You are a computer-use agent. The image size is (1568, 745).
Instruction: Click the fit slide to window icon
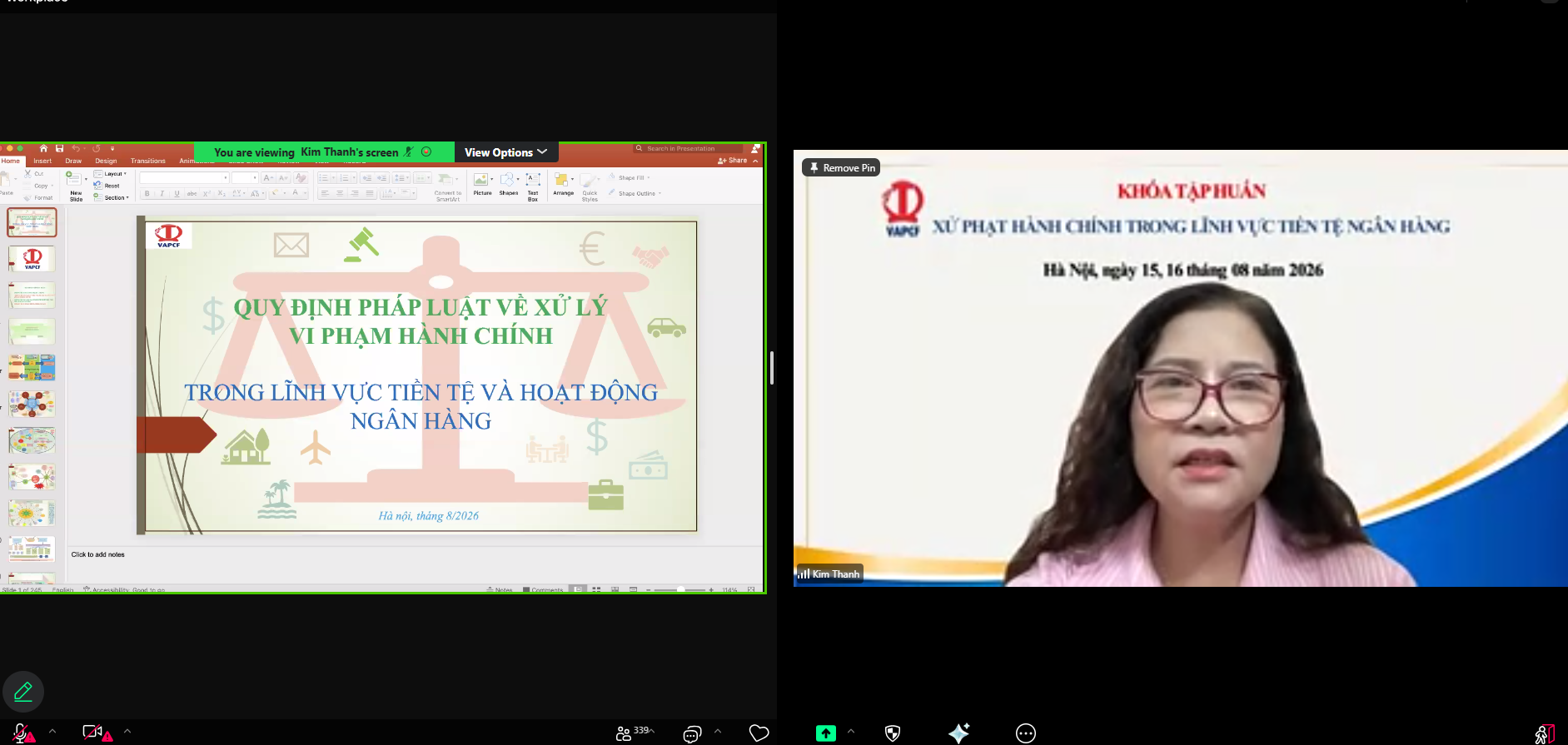pos(751,589)
